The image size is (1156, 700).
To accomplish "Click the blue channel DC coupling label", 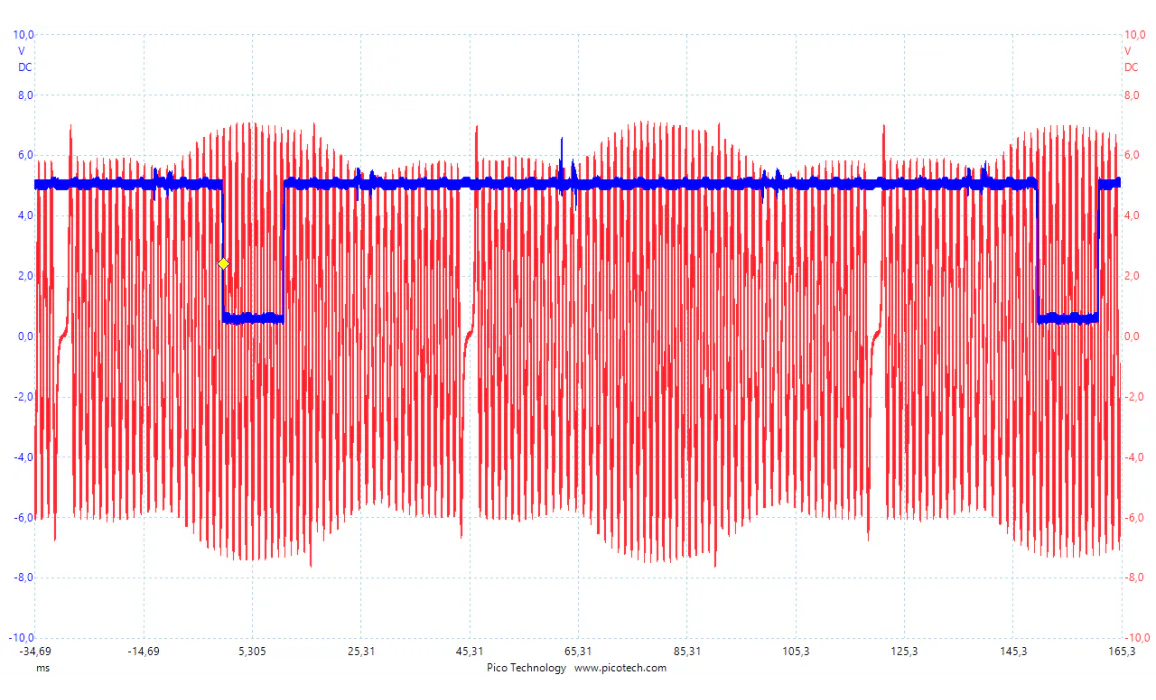I will pyautogui.click(x=25, y=68).
